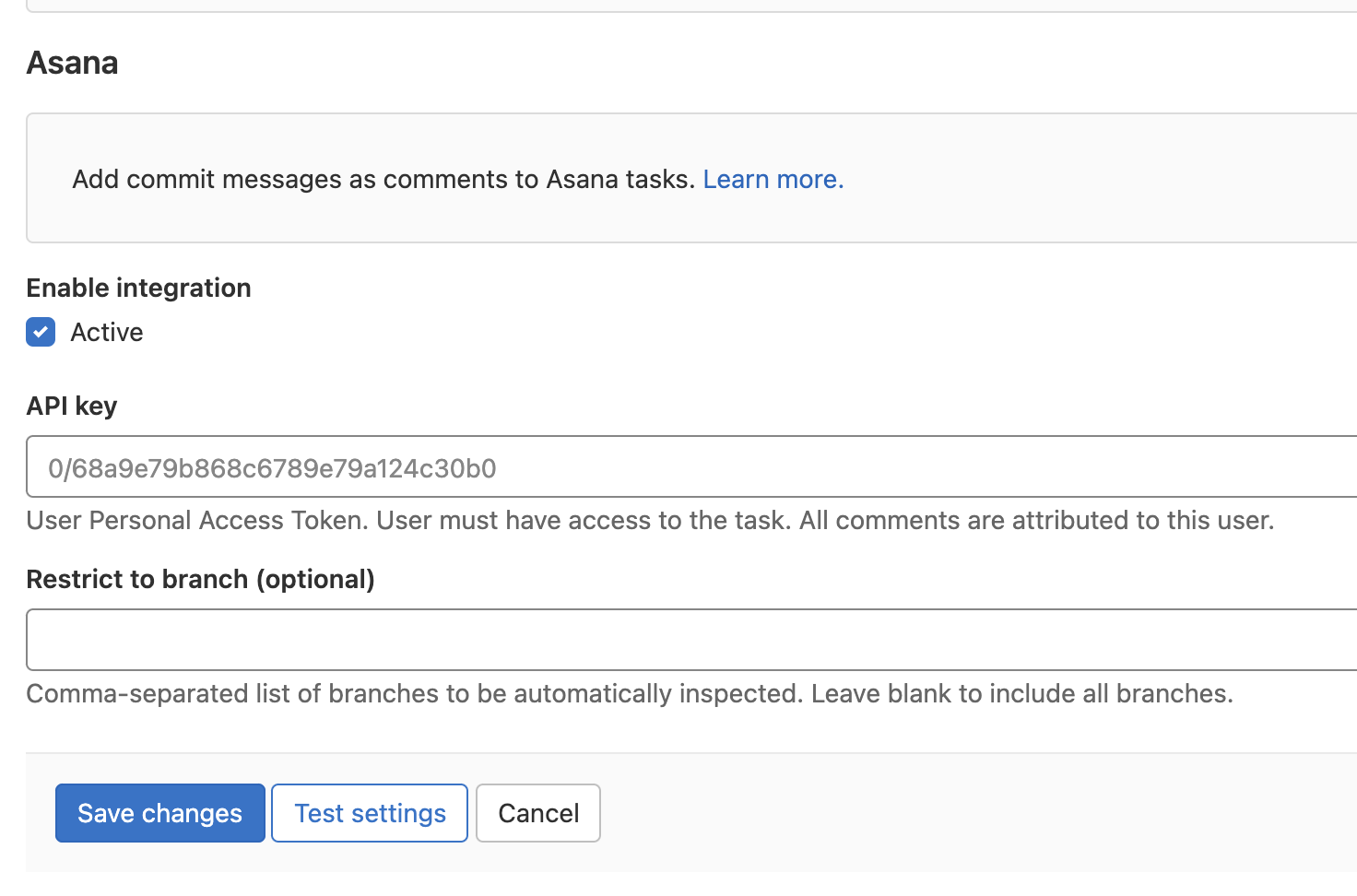The image size is (1357, 896).
Task: Uncheck the Active integration checkbox
Action: tap(41, 332)
